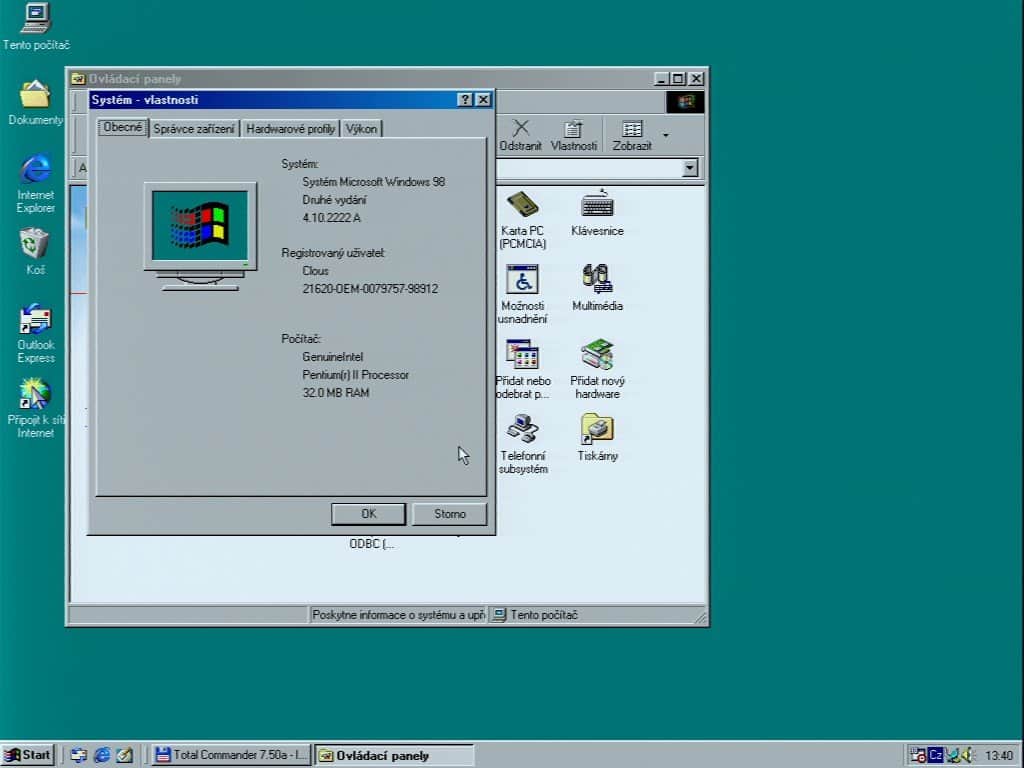The height and width of the screenshot is (768, 1024).
Task: Click Vlastnosti toolbar button
Action: (x=573, y=135)
